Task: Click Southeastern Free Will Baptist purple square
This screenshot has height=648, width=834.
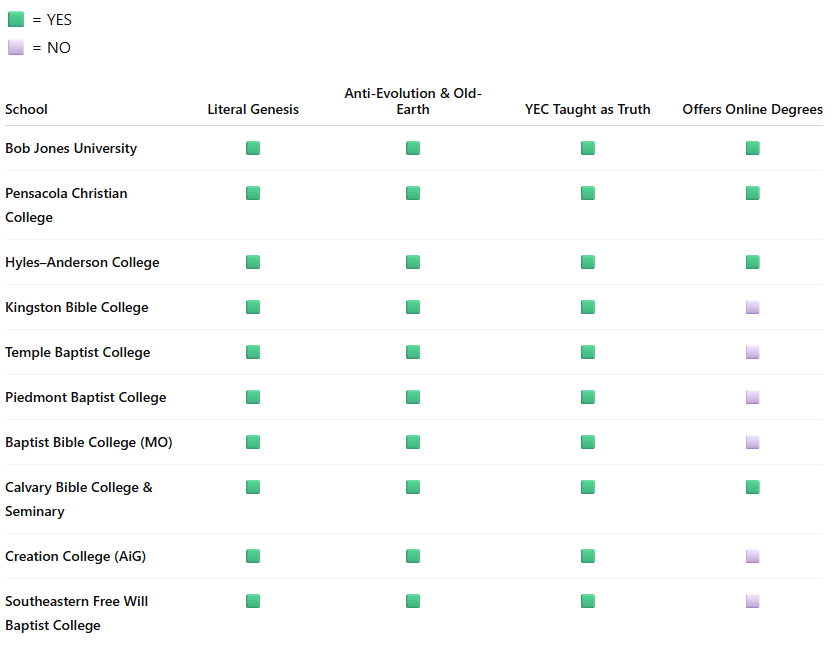Action: click(752, 601)
